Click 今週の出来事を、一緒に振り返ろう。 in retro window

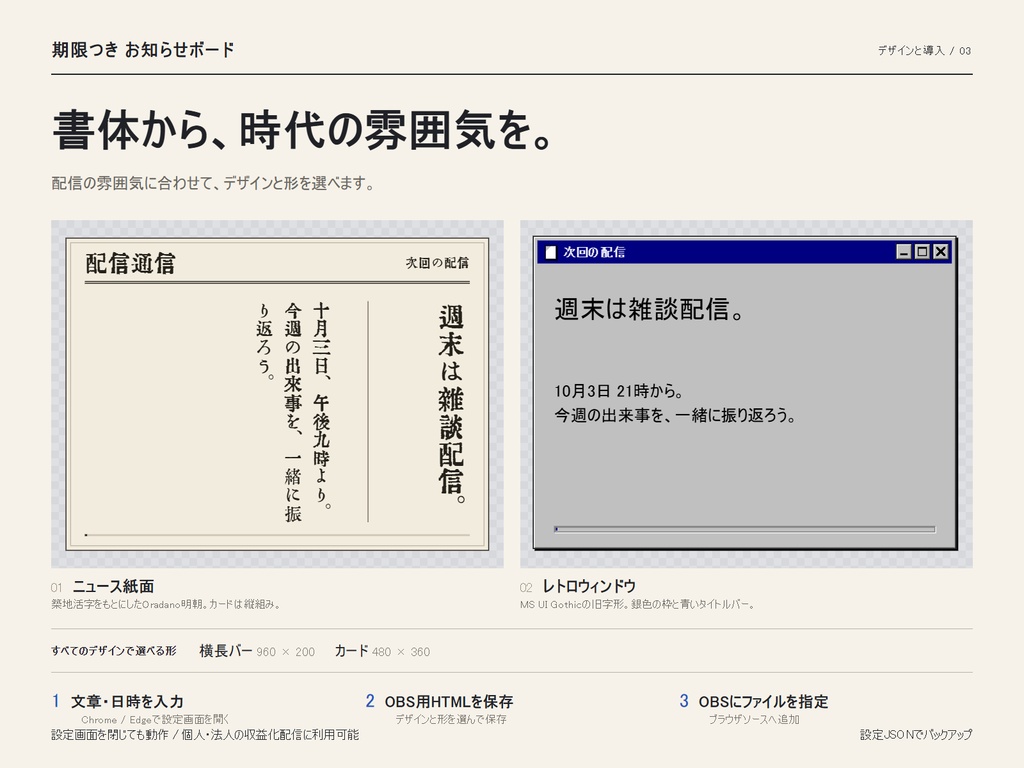(x=675, y=415)
